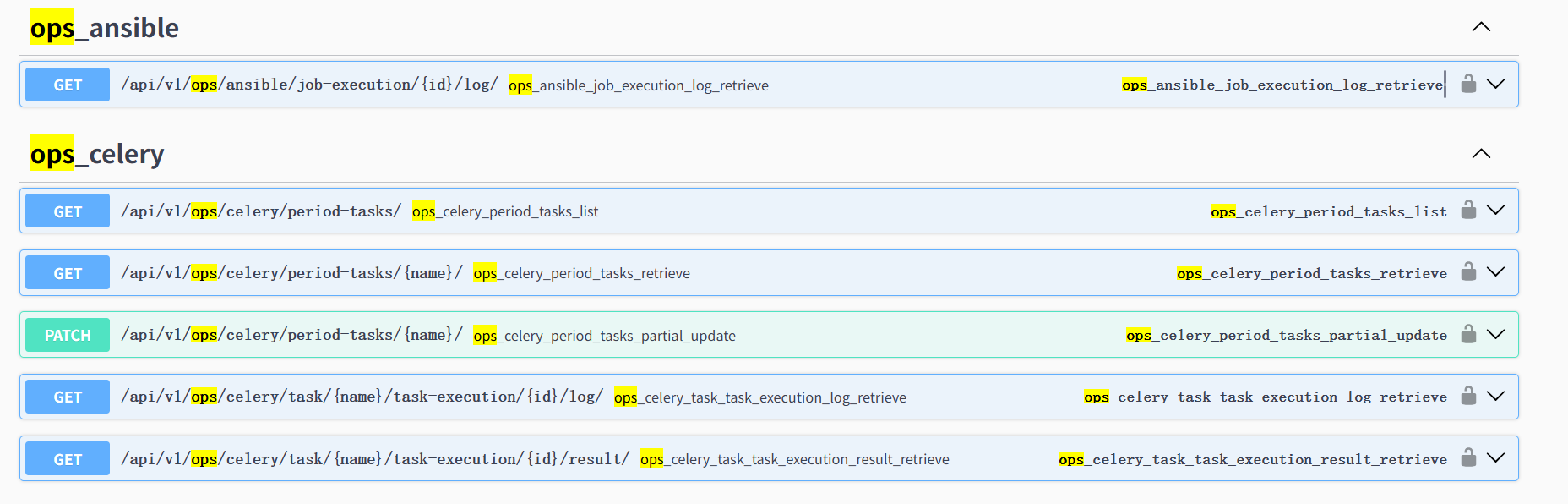Click lock icon on GET period-tasks retrieve row
This screenshot has height=504, width=1568.
(1468, 272)
